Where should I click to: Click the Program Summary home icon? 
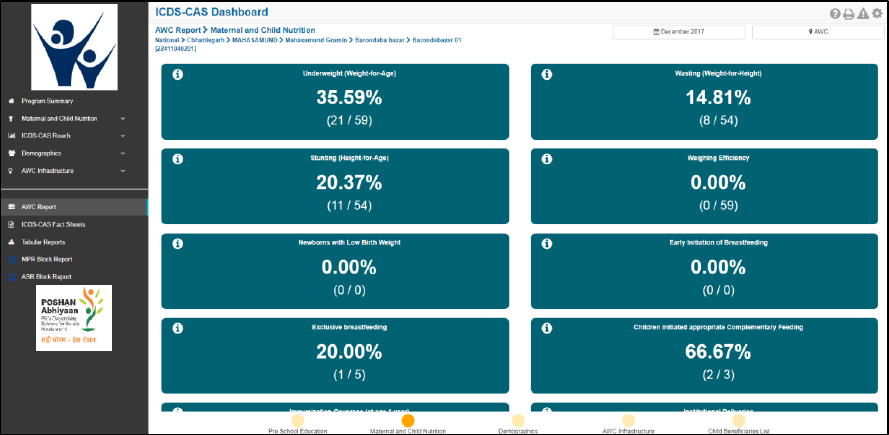(x=11, y=101)
